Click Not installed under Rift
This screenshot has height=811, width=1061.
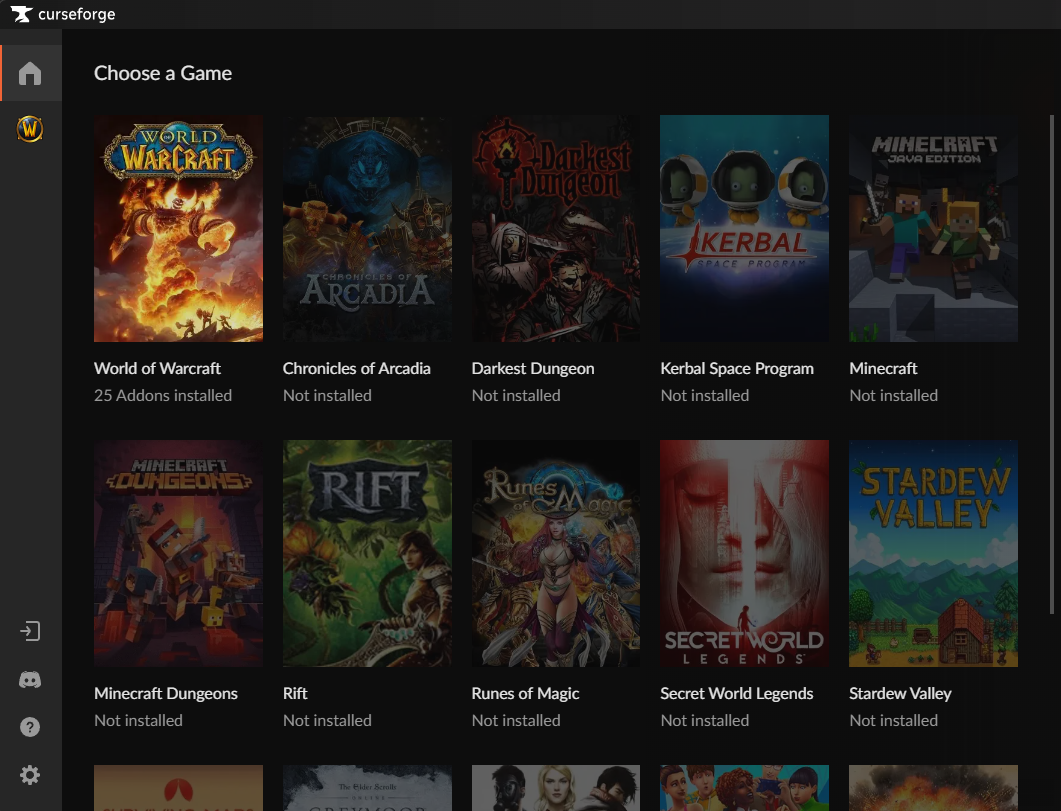(327, 720)
